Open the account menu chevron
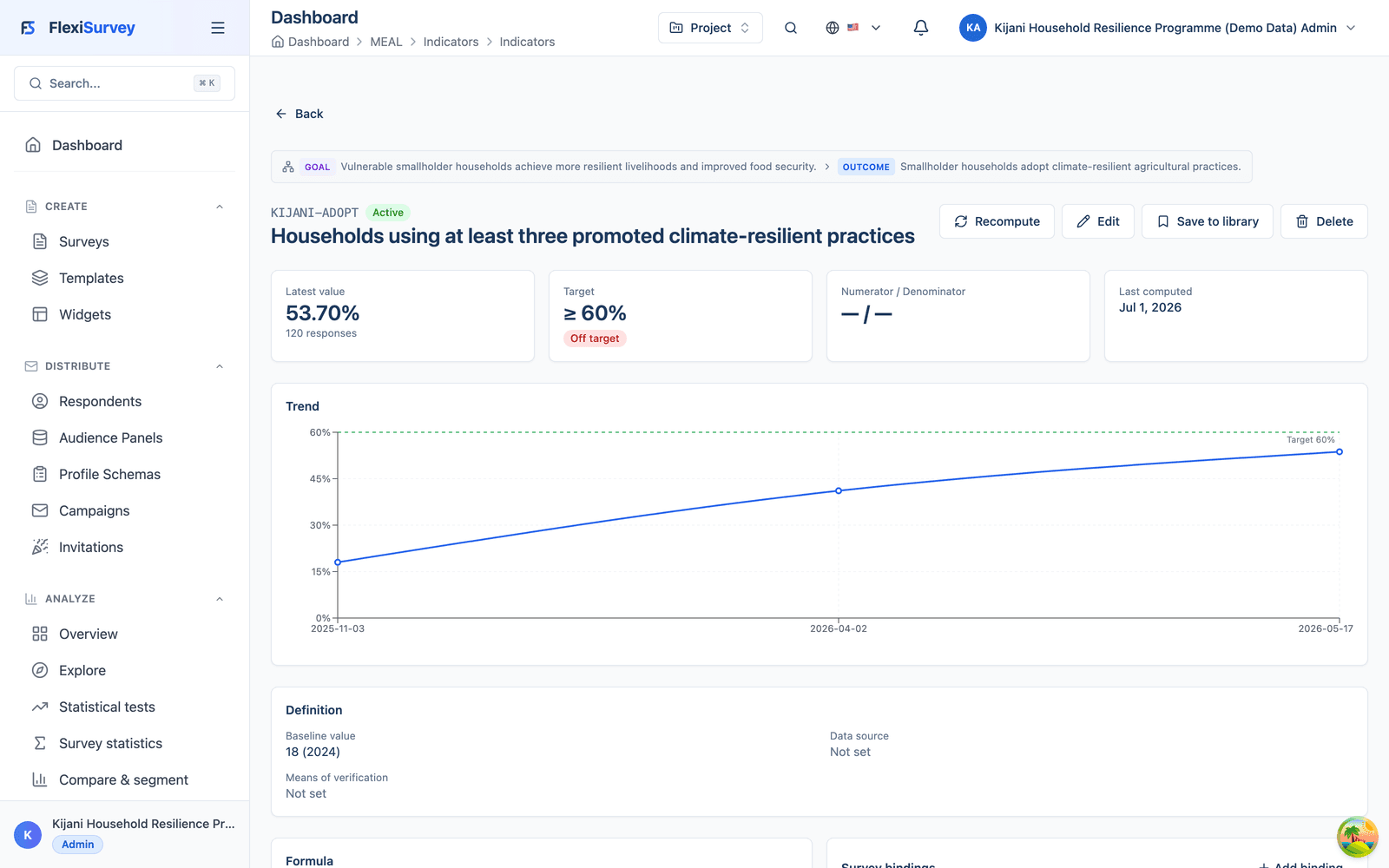 point(1351,28)
